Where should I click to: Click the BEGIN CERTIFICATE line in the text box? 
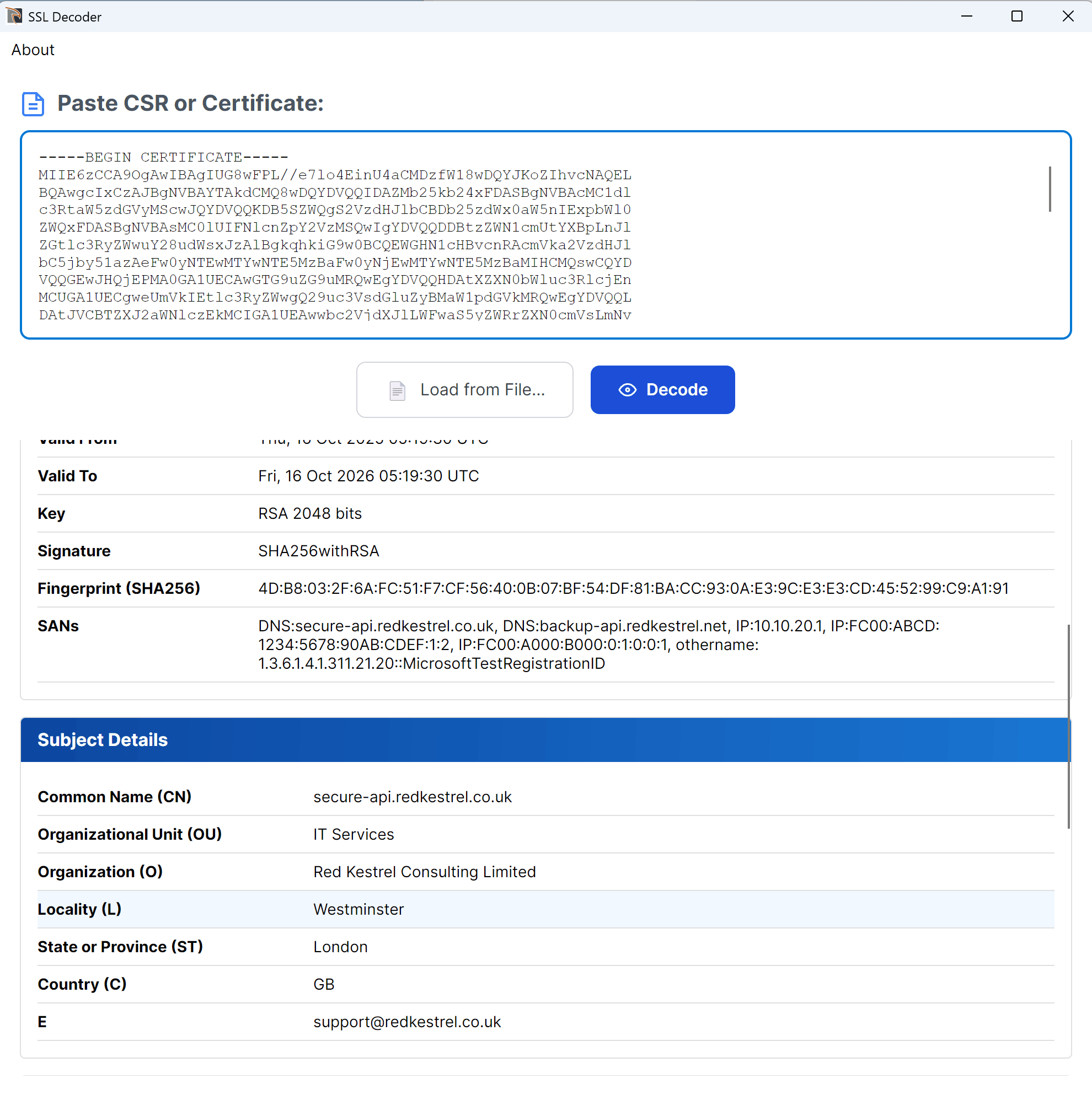coord(163,157)
